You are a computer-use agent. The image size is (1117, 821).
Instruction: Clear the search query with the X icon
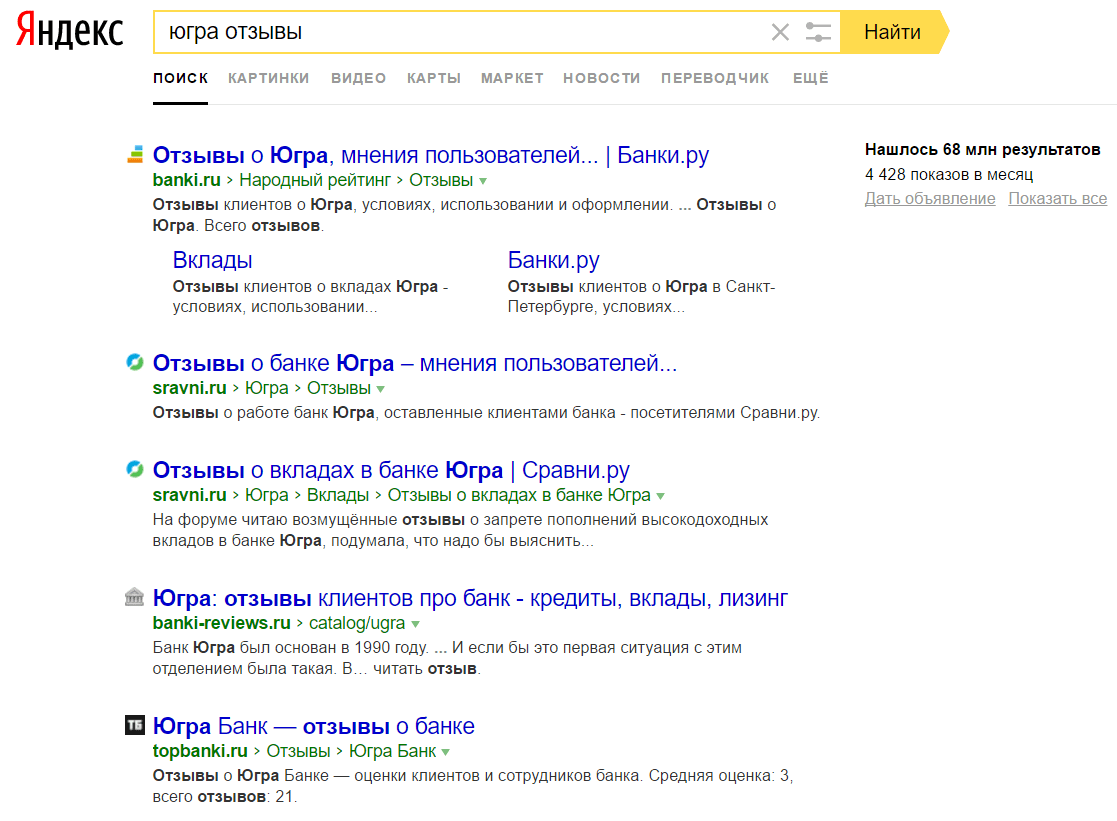coord(780,32)
